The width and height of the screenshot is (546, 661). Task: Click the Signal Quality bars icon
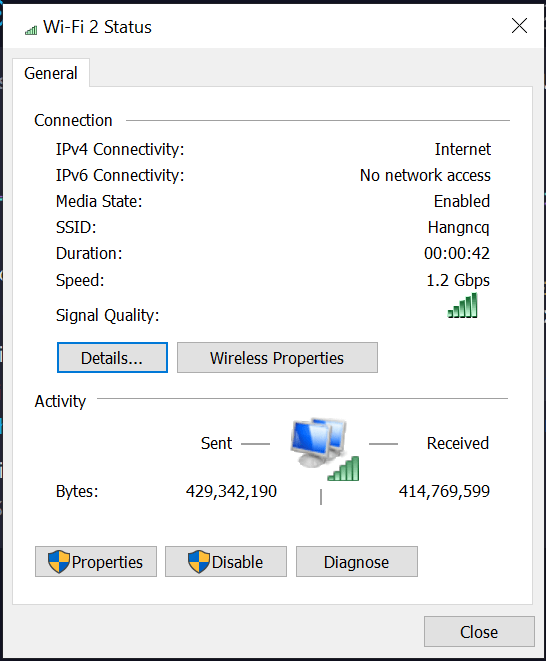point(463,305)
